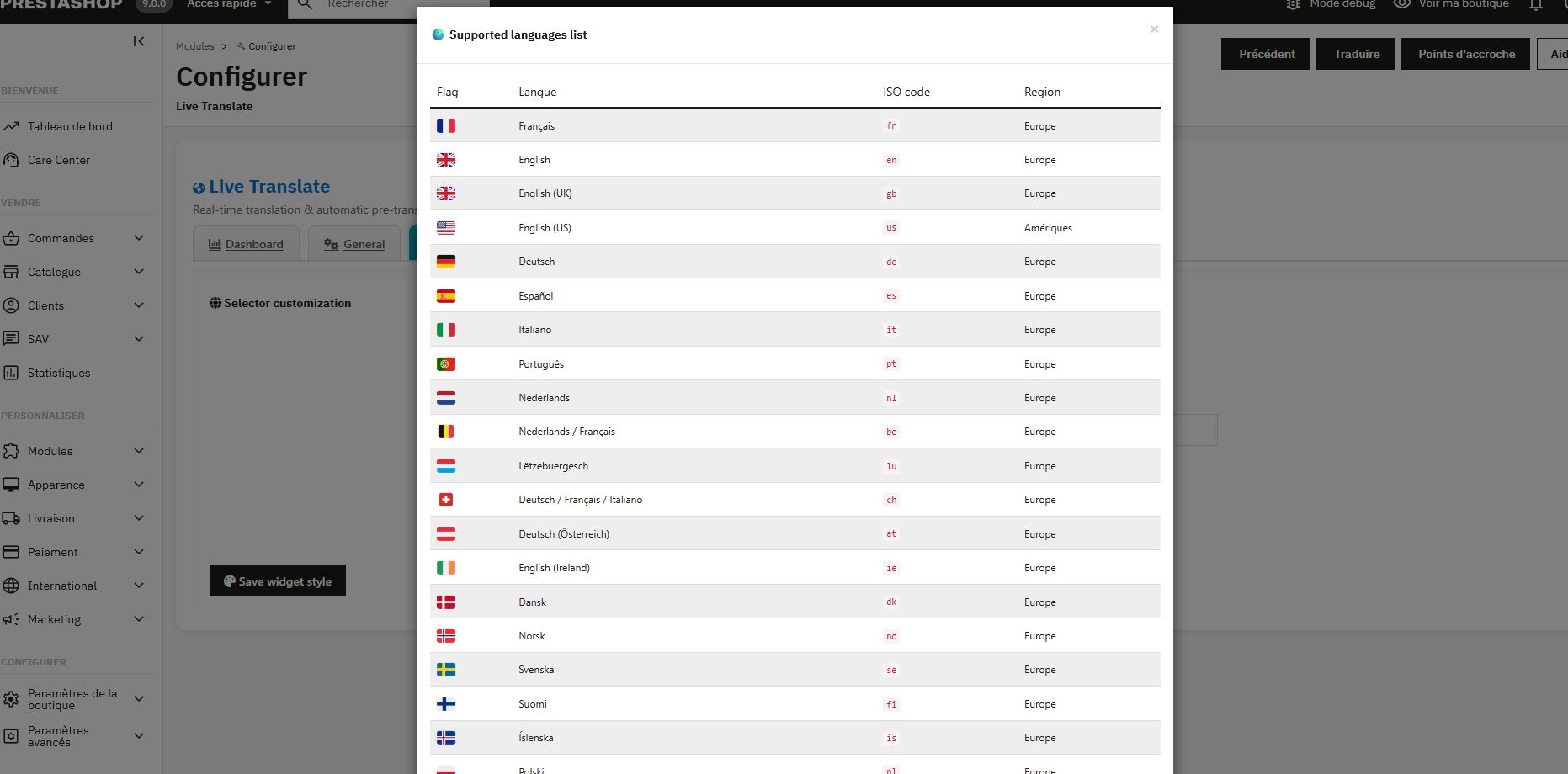Close the Supported languages list dialog
This screenshot has height=774, width=1568.
tap(1154, 29)
